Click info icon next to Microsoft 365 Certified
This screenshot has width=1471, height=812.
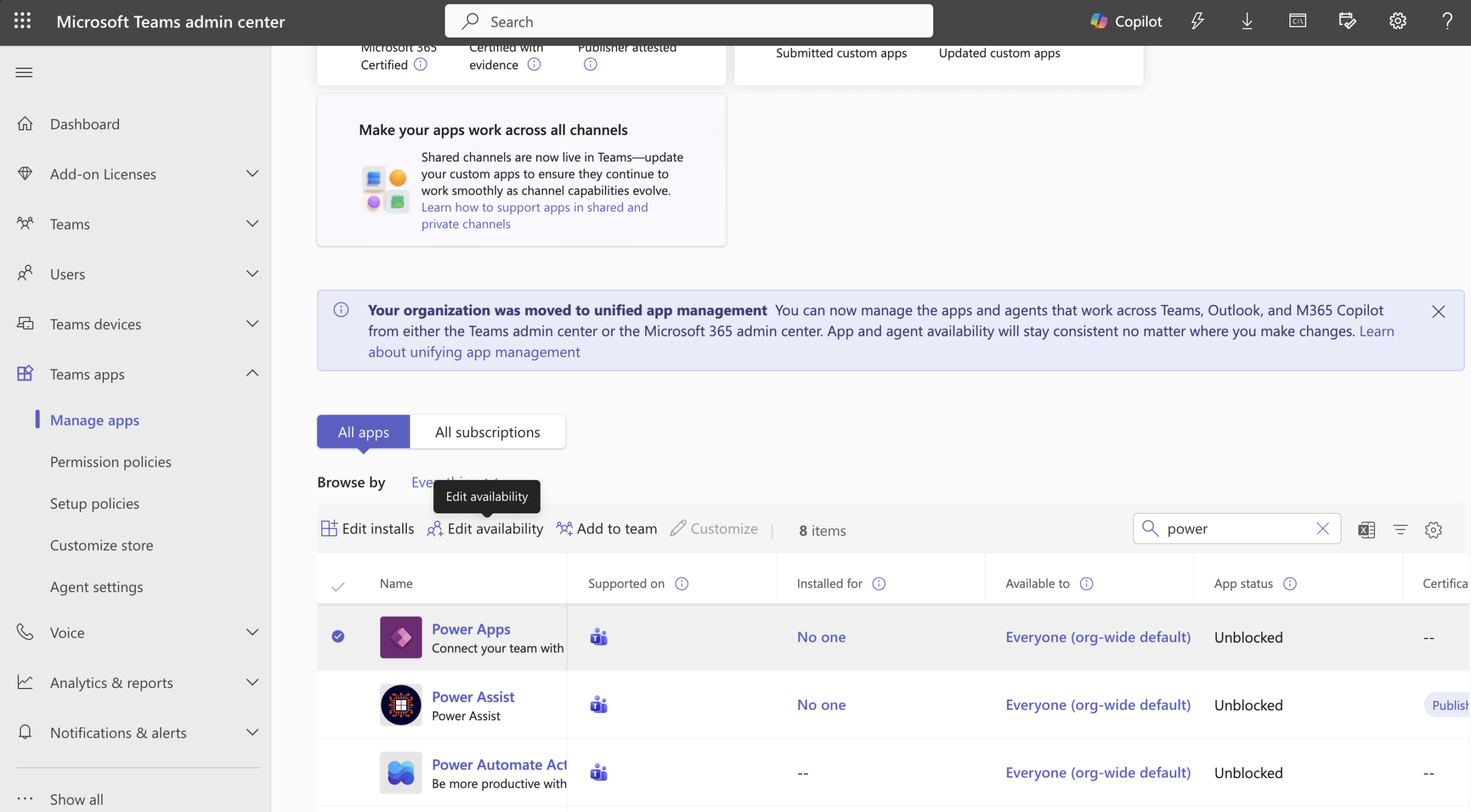pyautogui.click(x=421, y=64)
